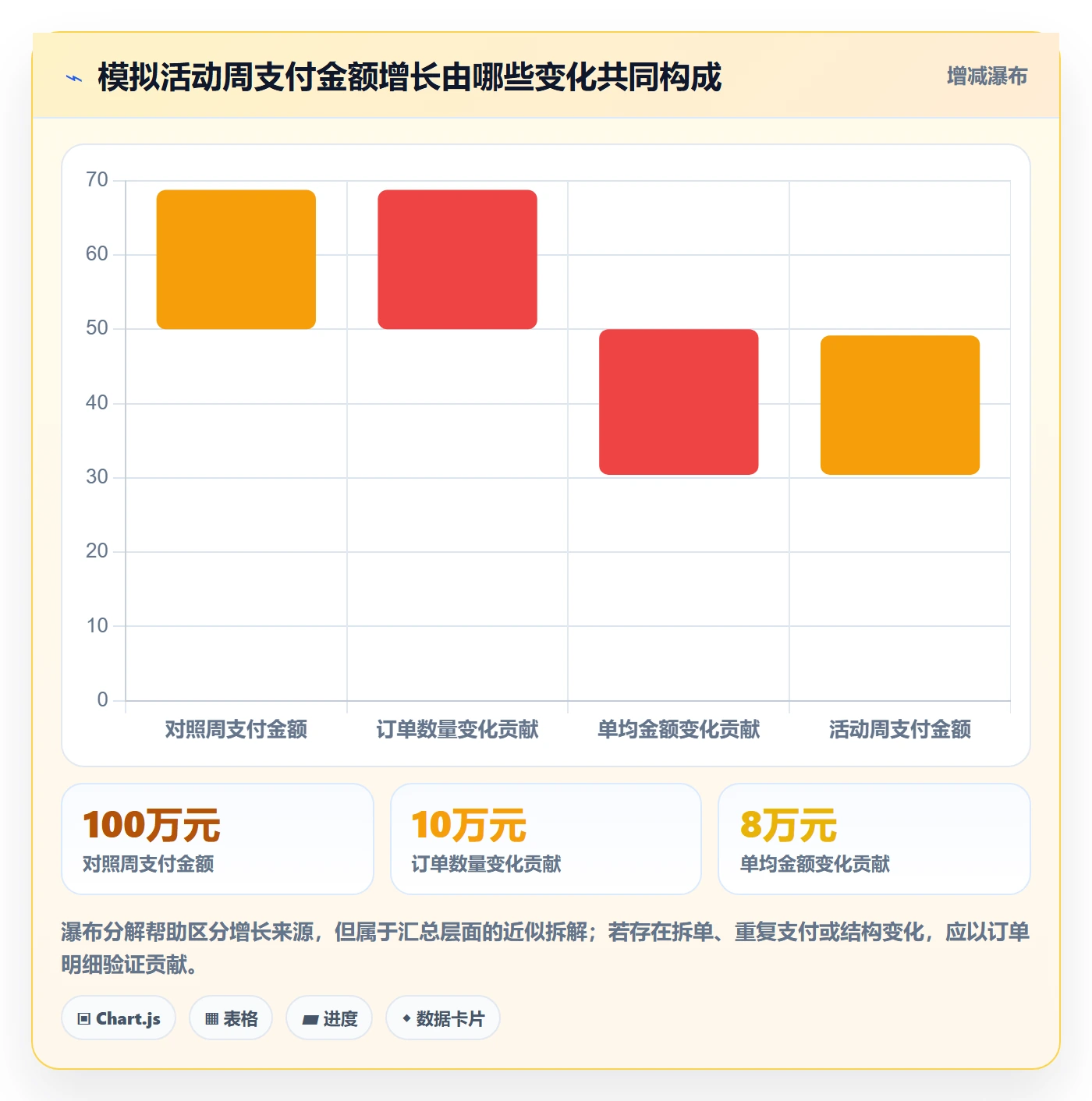Click the chart title 模拟活动周支付金额增长由哪些变化共同构成

(x=409, y=78)
